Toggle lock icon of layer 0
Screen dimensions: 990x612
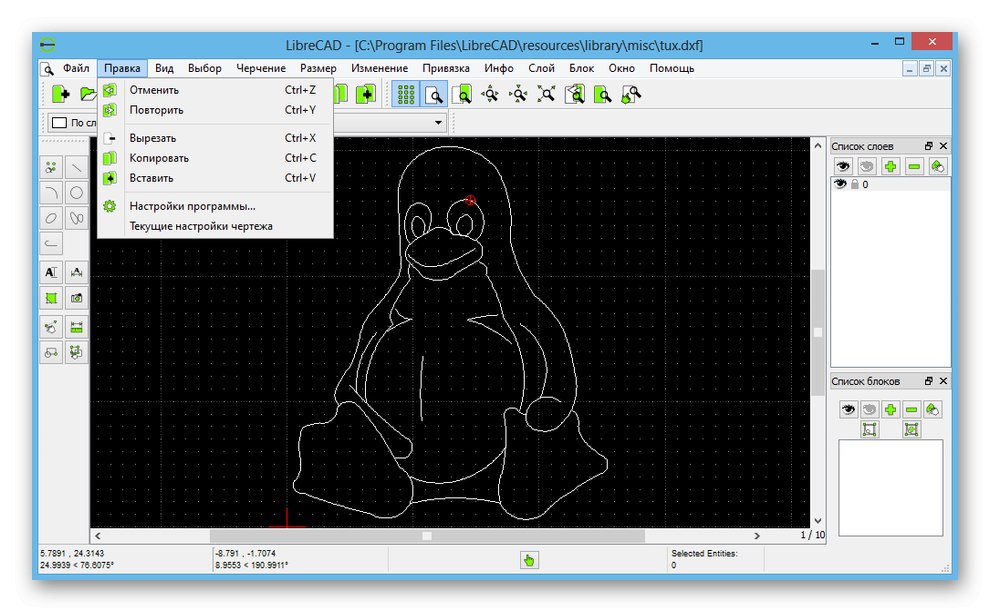[854, 184]
